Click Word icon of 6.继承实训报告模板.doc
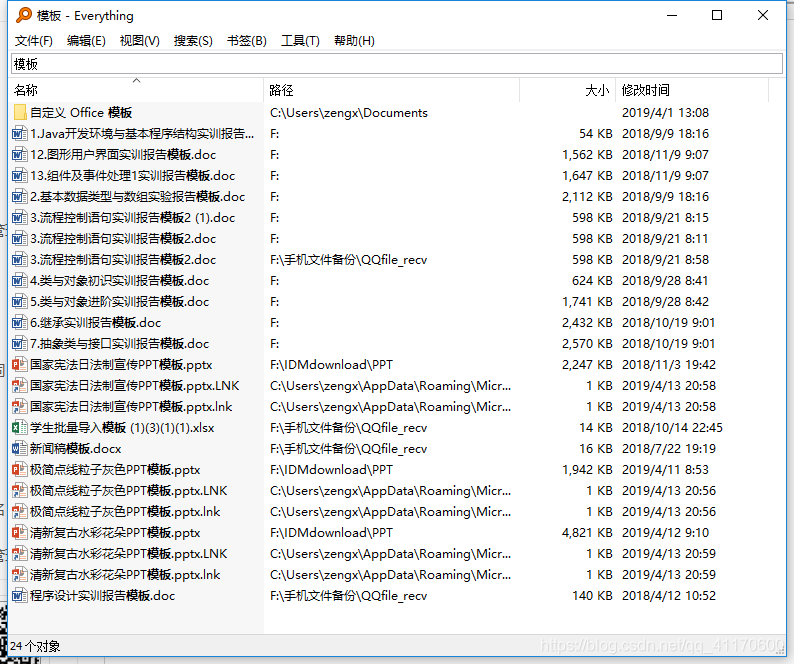 click(20, 323)
